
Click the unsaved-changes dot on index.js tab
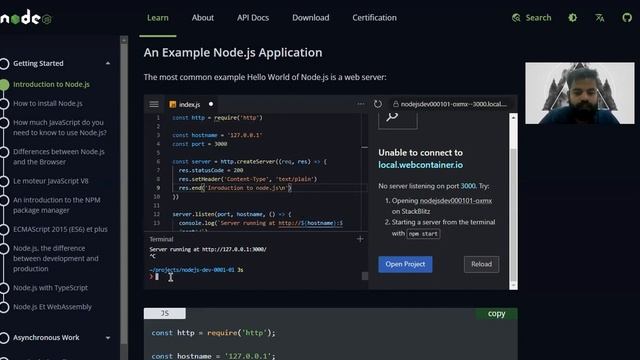click(x=211, y=104)
